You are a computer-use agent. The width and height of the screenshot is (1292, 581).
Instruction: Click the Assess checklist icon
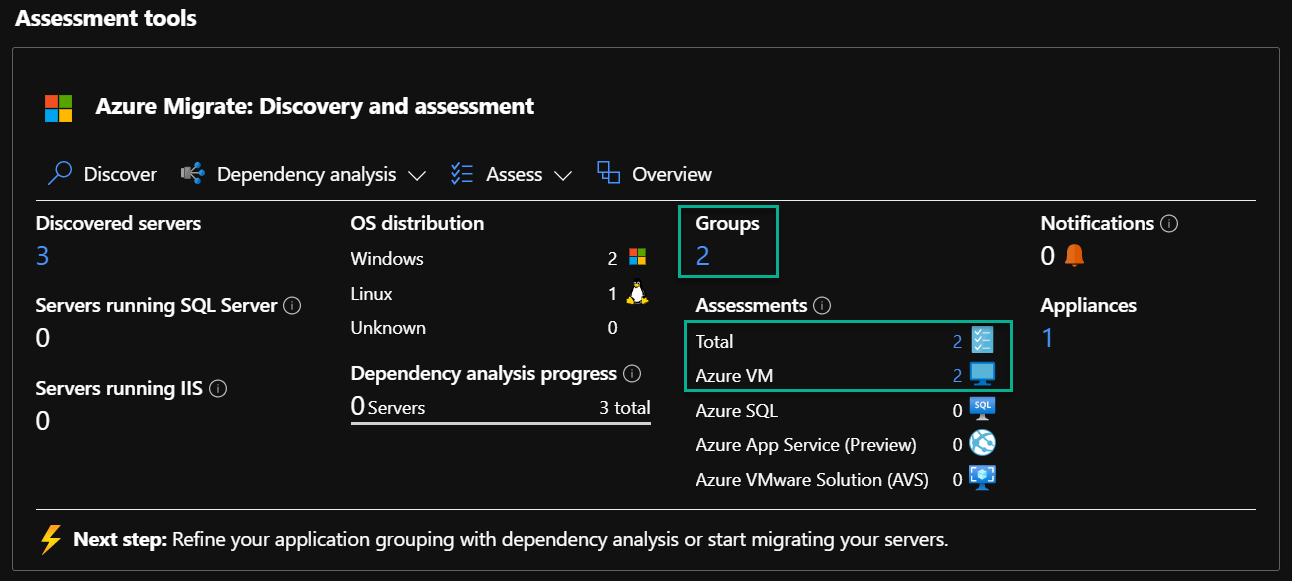462,174
